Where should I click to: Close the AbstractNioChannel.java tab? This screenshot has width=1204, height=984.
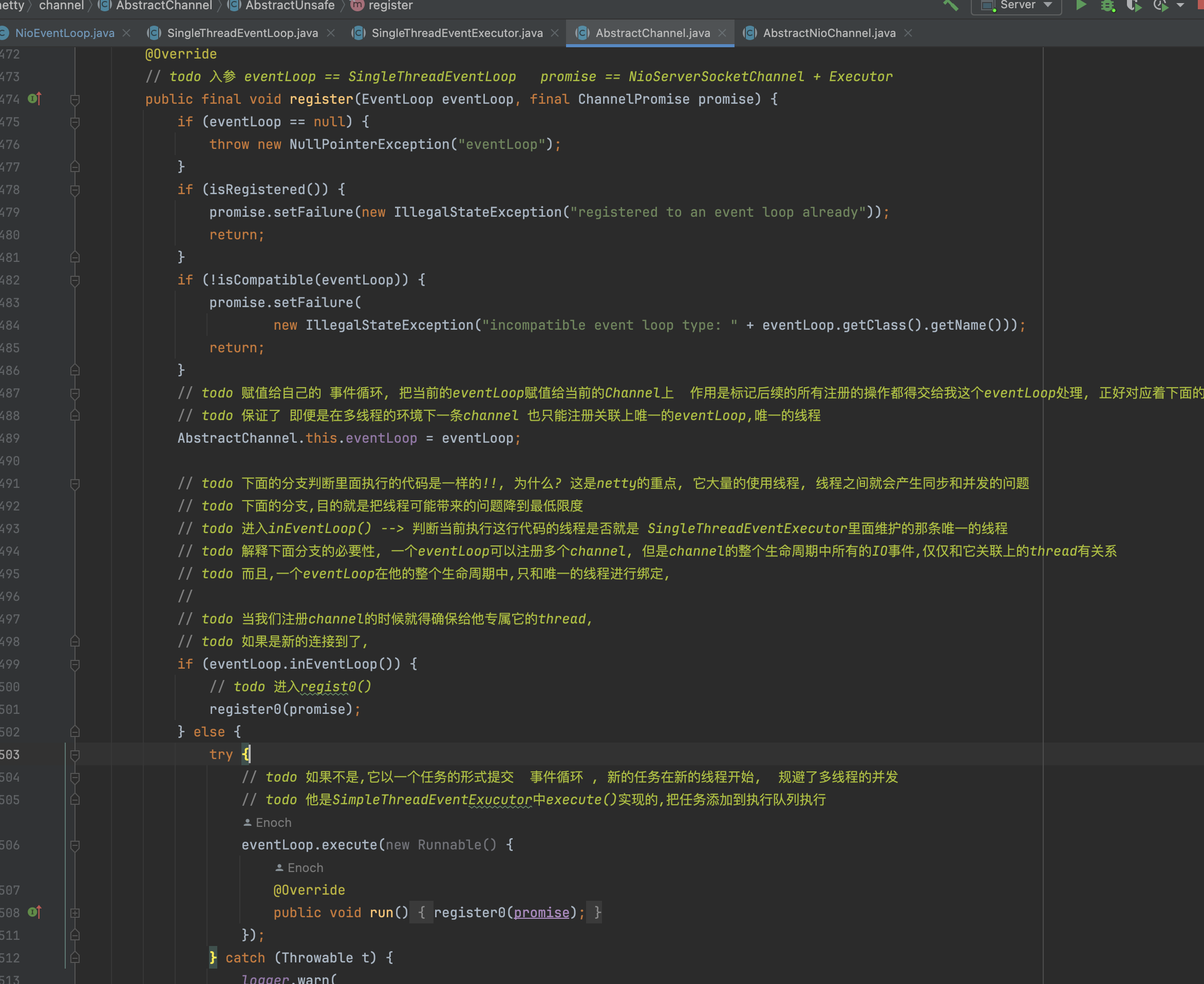coord(908,33)
